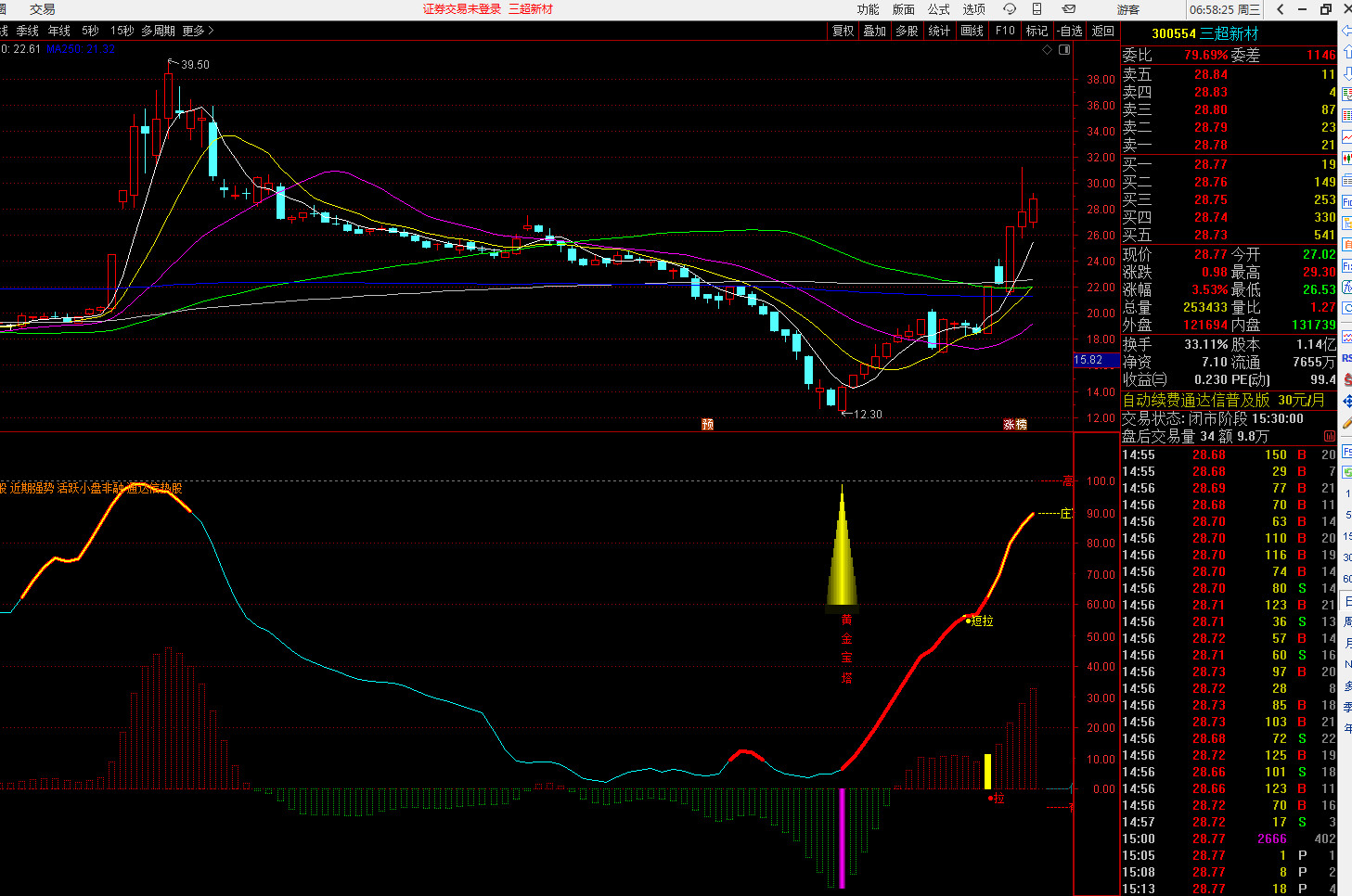Image resolution: width=1352 pixels, height=896 pixels.
Task: Click the back arrow icon in title bar
Action: pos(1280,9)
